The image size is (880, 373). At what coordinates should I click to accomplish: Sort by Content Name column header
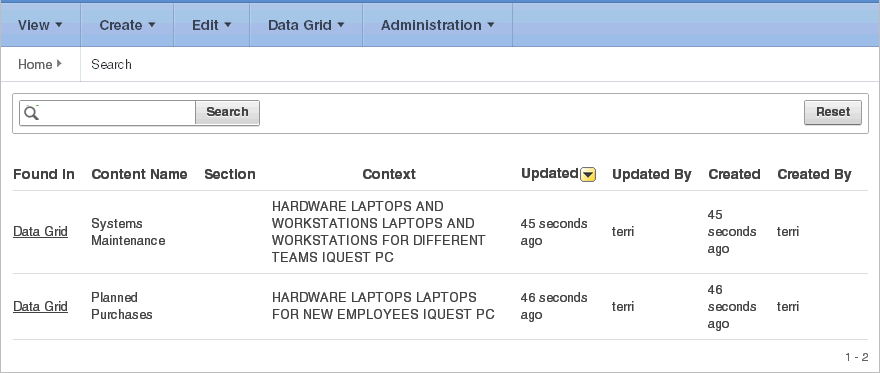139,174
